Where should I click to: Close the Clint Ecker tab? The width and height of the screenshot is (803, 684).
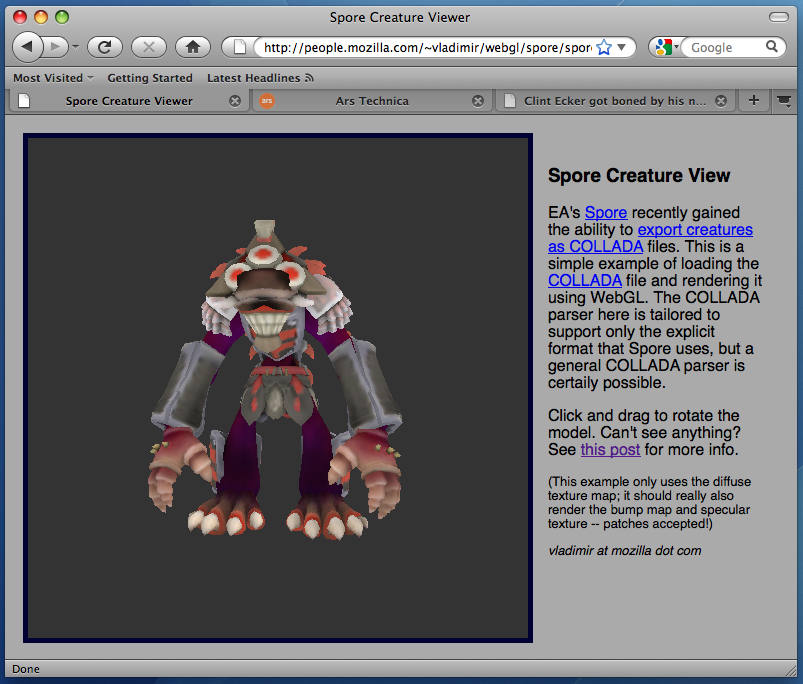[x=721, y=101]
